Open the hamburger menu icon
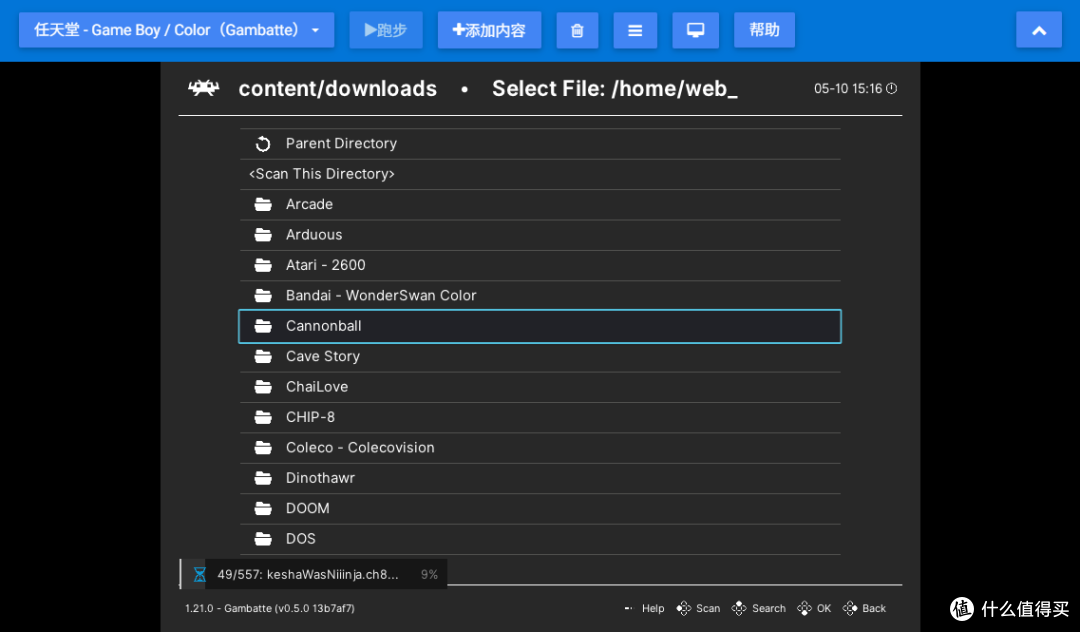Viewport: 1080px width, 632px height. tap(635, 30)
